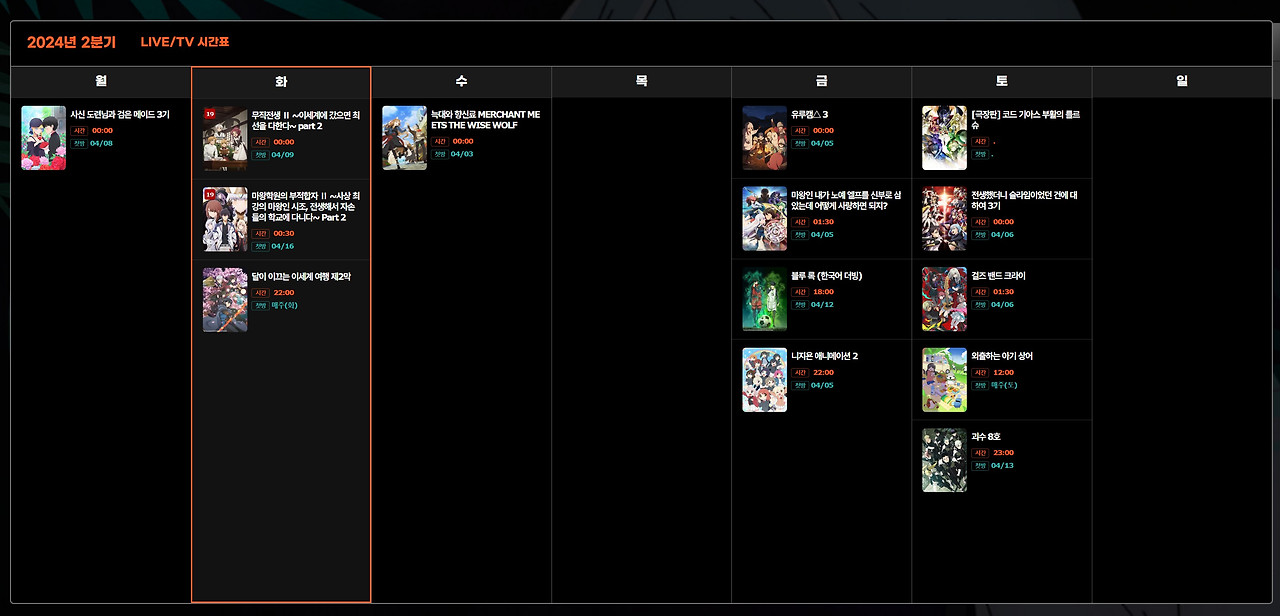Open the 니지욘 애니메이션 2 poster
This screenshot has height=616, width=1280.
tap(764, 380)
